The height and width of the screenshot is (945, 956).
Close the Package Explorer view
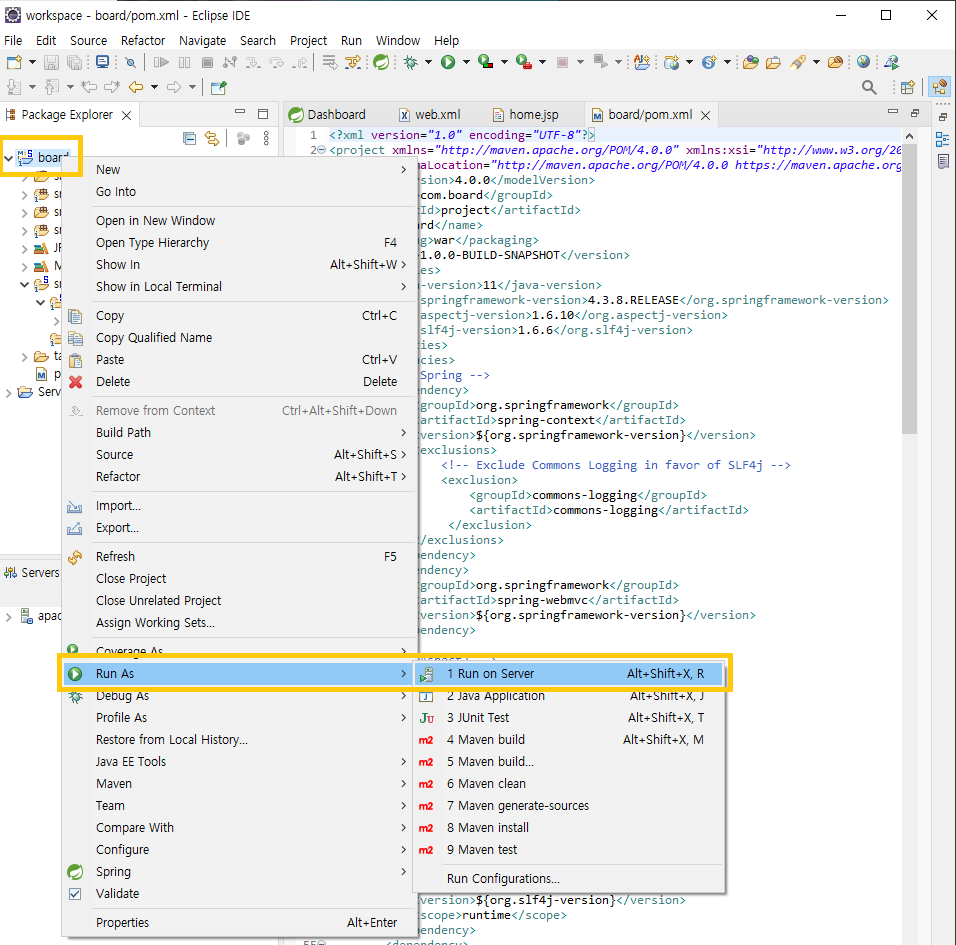click(126, 115)
